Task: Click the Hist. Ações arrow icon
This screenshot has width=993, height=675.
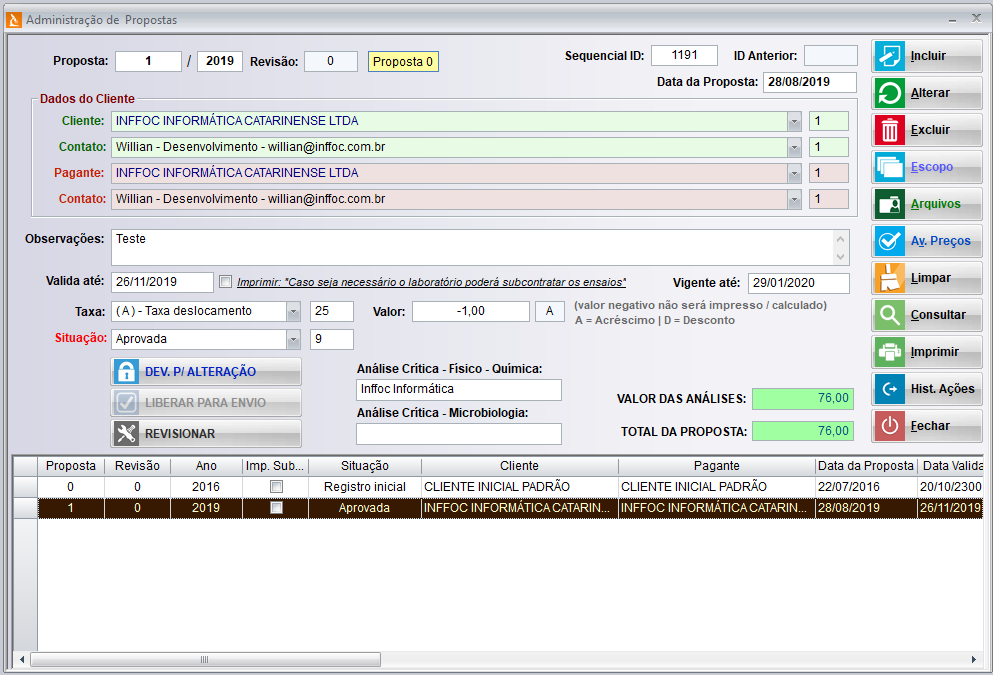Action: 889,389
